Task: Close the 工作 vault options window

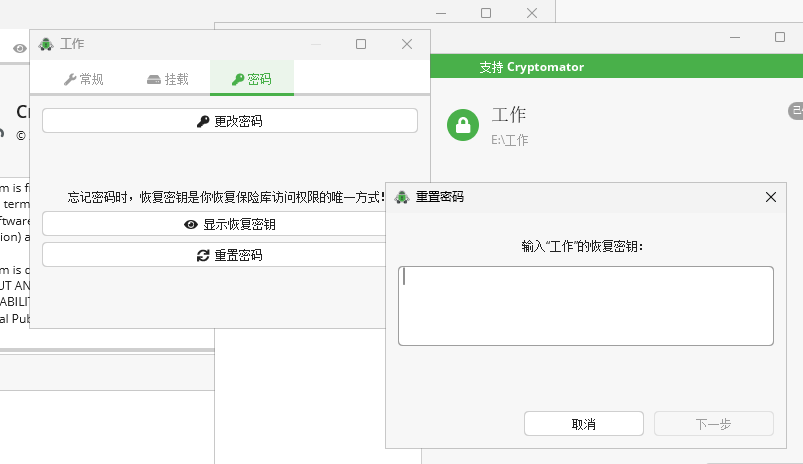Action: [x=407, y=44]
